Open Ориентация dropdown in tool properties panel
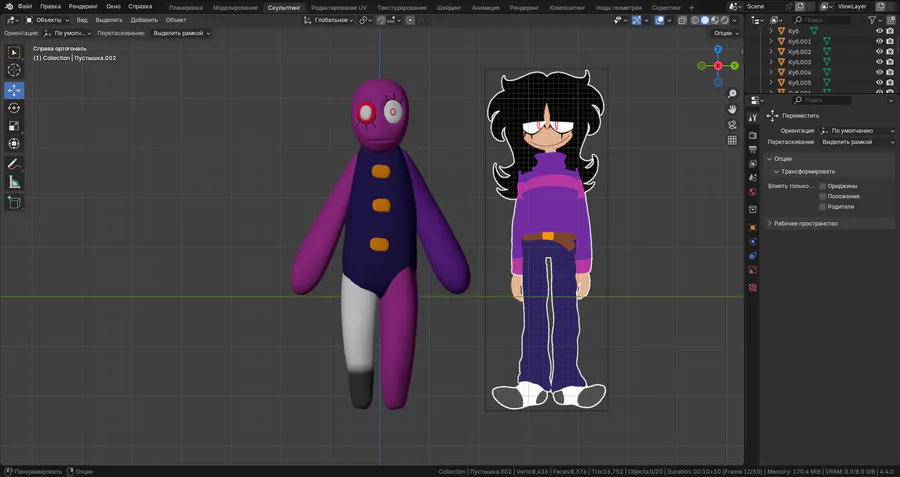Image resolution: width=900 pixels, height=477 pixels. pos(858,131)
